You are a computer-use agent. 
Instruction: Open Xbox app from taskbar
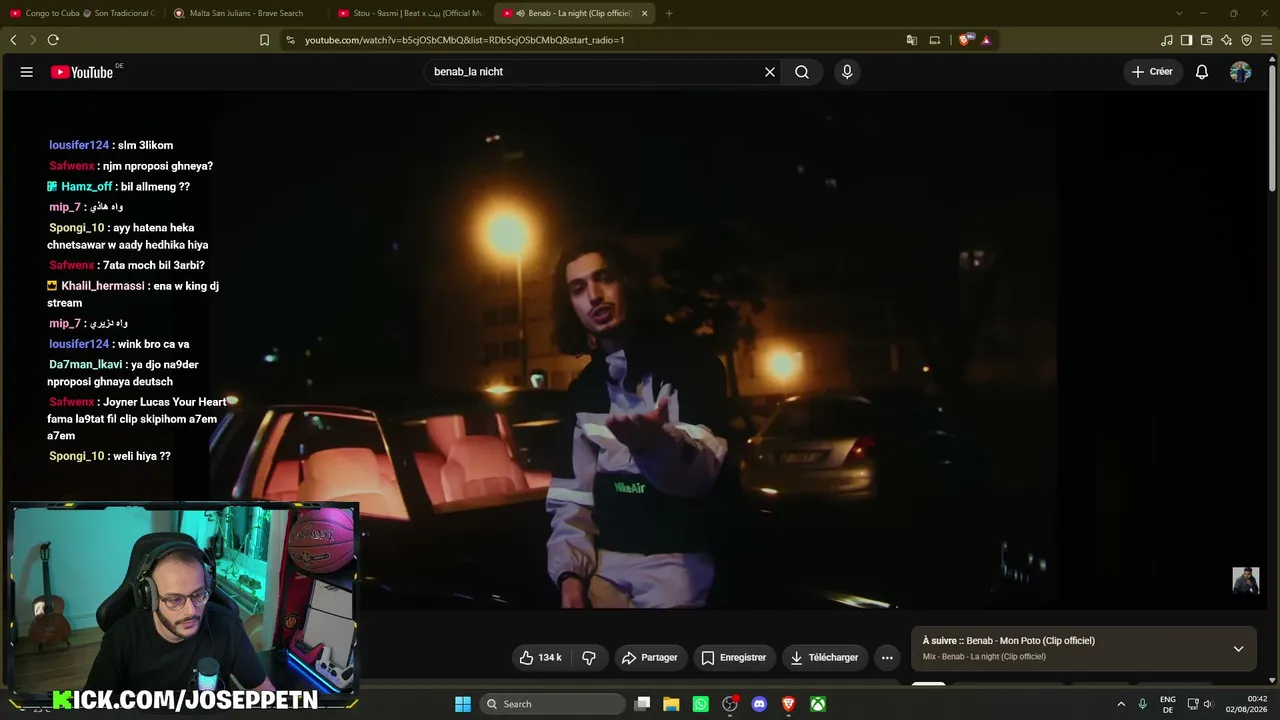pos(818,704)
